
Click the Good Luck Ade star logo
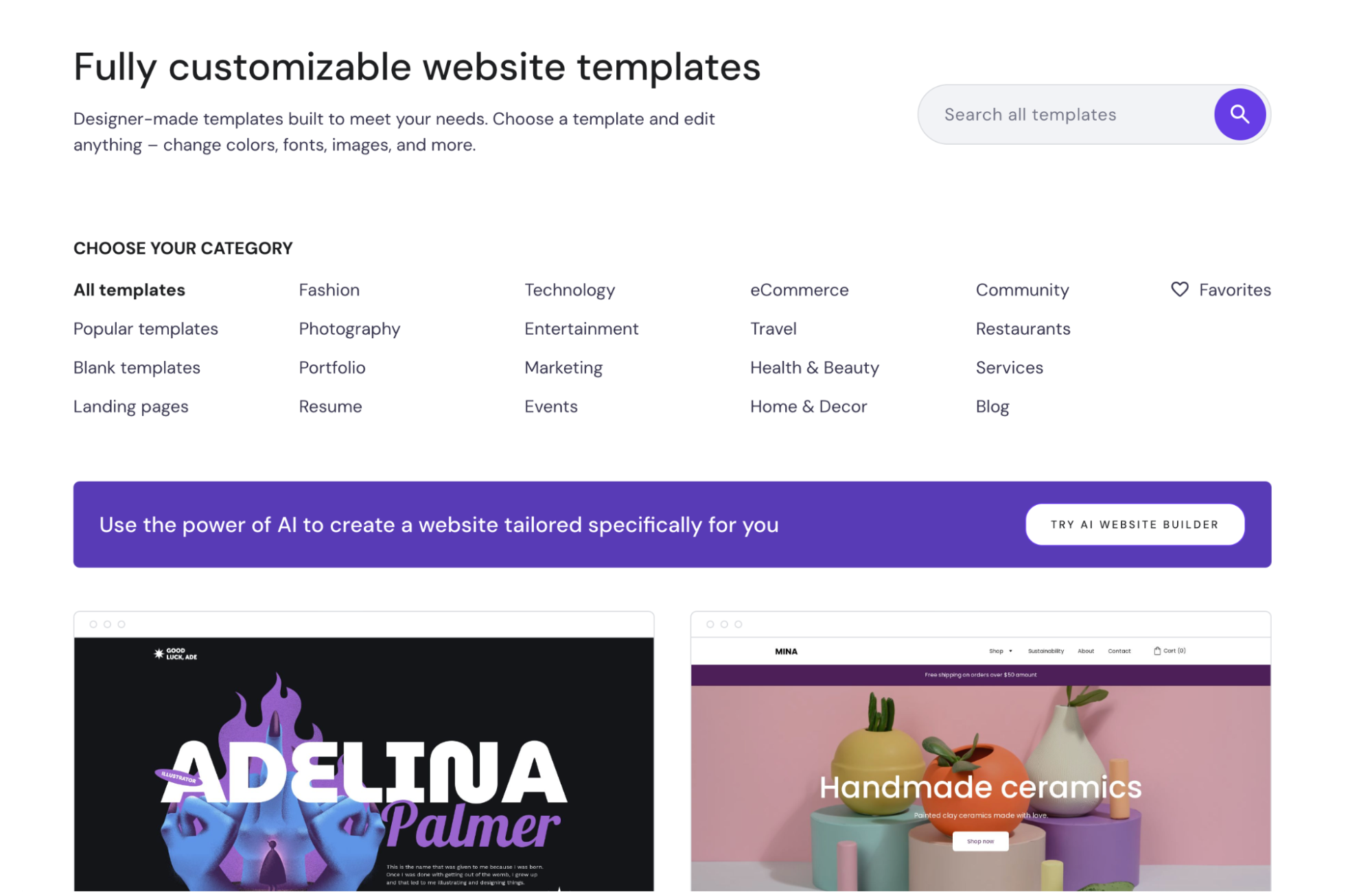click(x=159, y=653)
